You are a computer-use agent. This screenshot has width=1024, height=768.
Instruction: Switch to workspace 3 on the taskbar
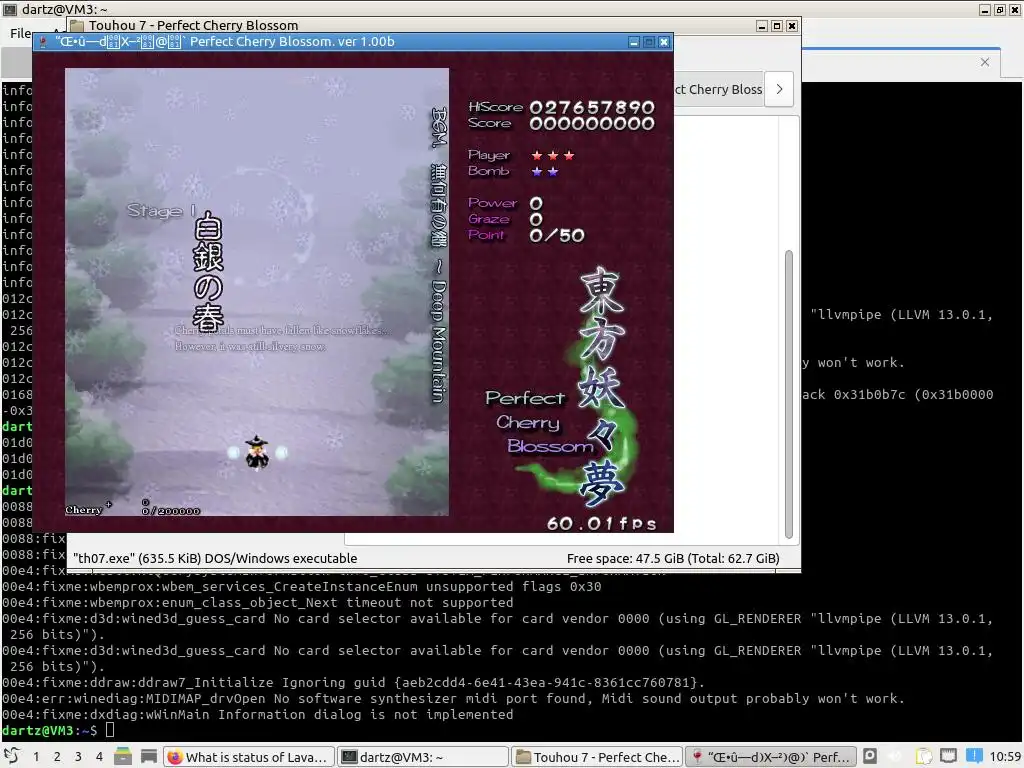coord(78,757)
